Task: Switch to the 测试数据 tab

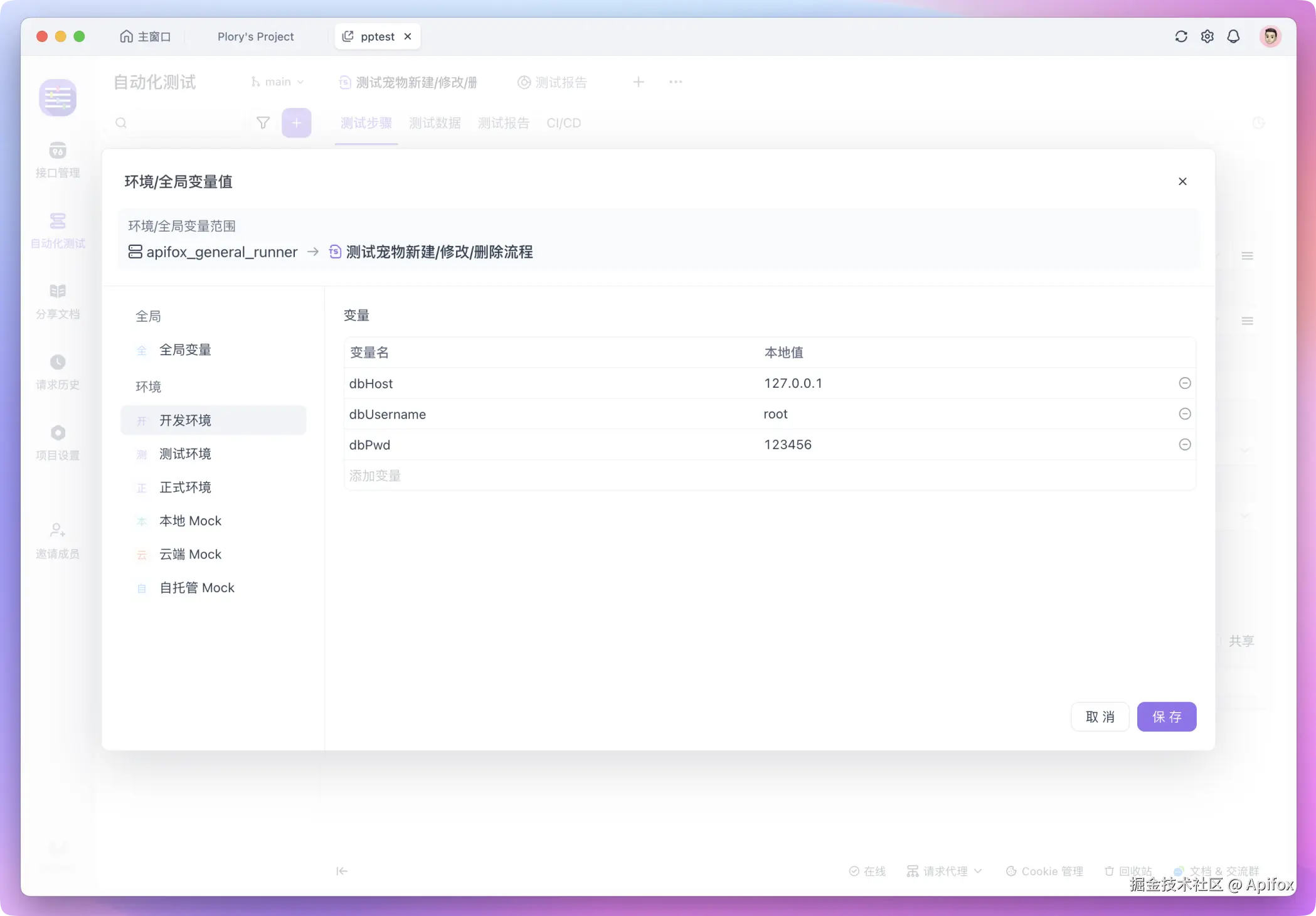Action: pos(435,123)
